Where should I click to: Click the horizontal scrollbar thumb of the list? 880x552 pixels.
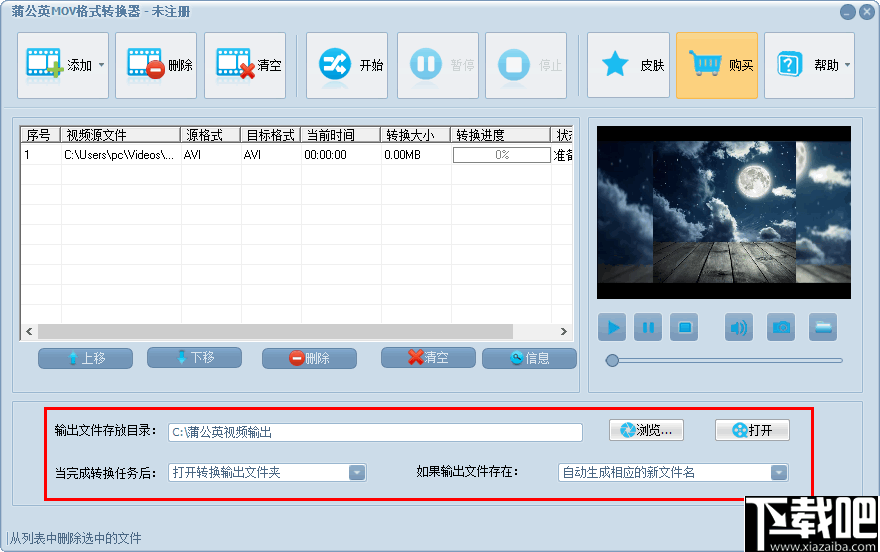point(275,332)
